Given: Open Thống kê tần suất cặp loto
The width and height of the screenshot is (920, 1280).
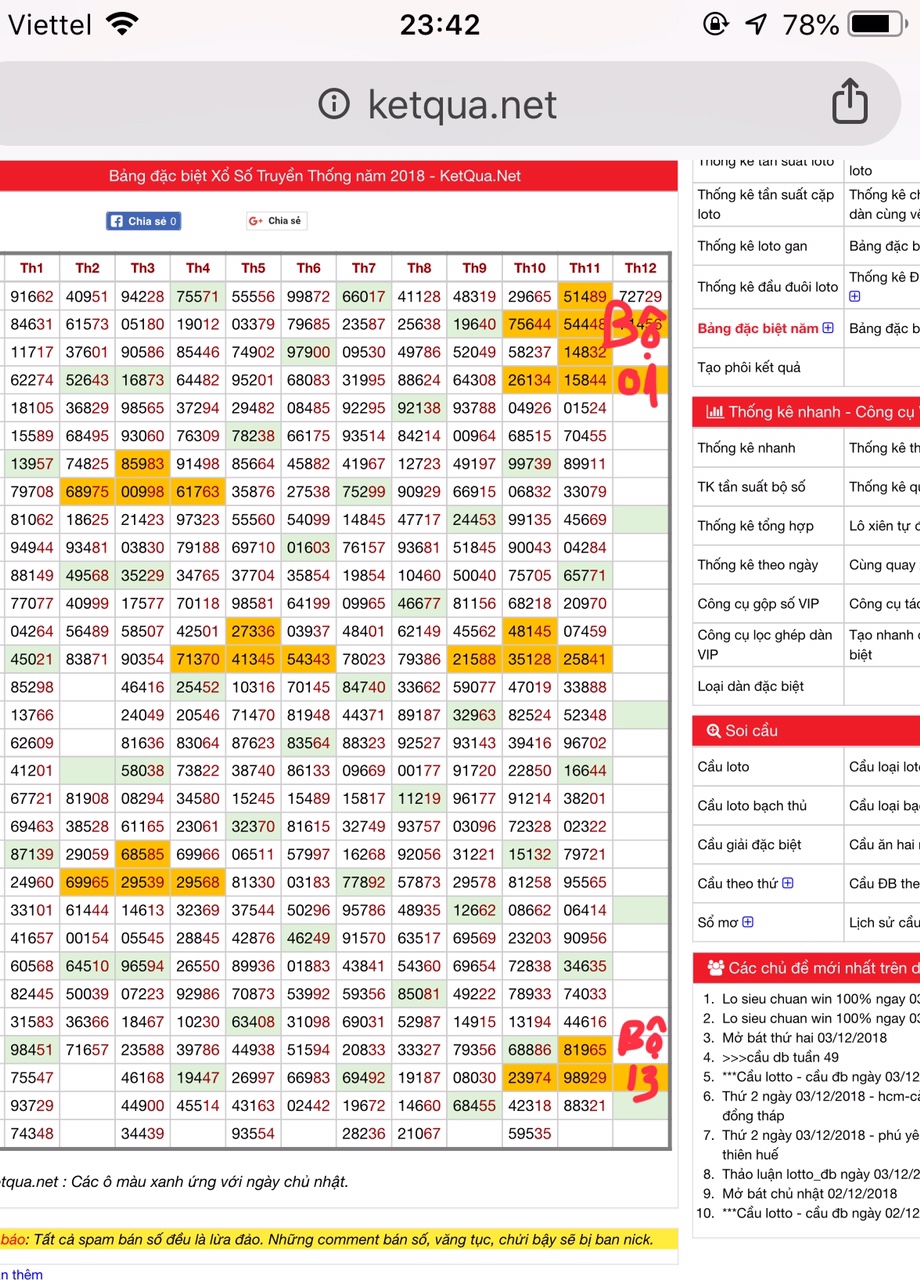Looking at the screenshot, I should [x=766, y=204].
